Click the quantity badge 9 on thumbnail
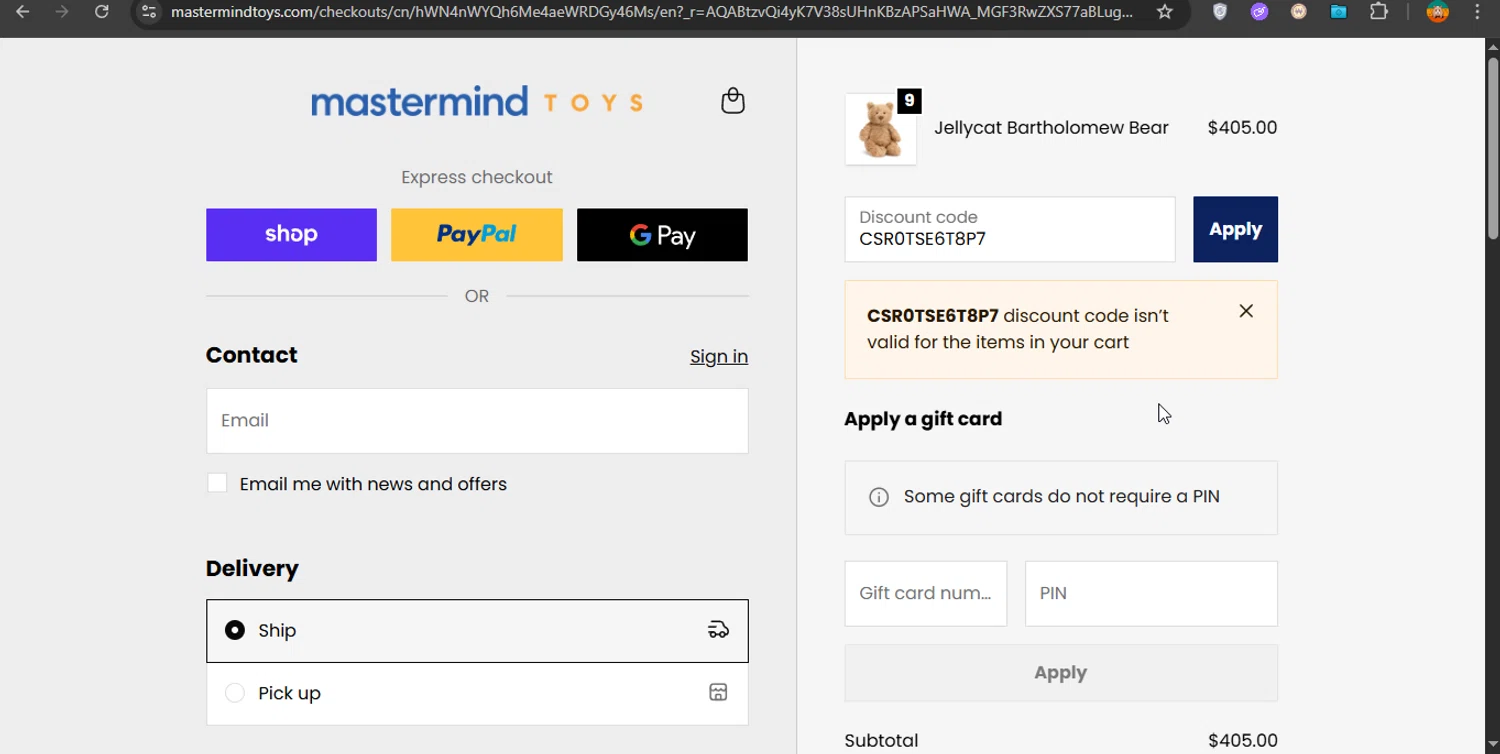This screenshot has height=754, width=1500. pyautogui.click(x=909, y=101)
